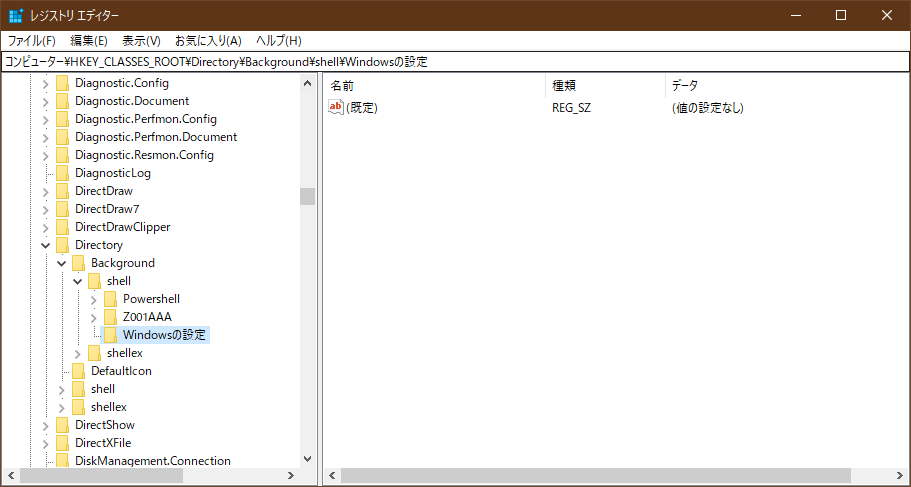Open the お気に入り(A) menu
This screenshot has width=911, height=487.
tap(208, 41)
